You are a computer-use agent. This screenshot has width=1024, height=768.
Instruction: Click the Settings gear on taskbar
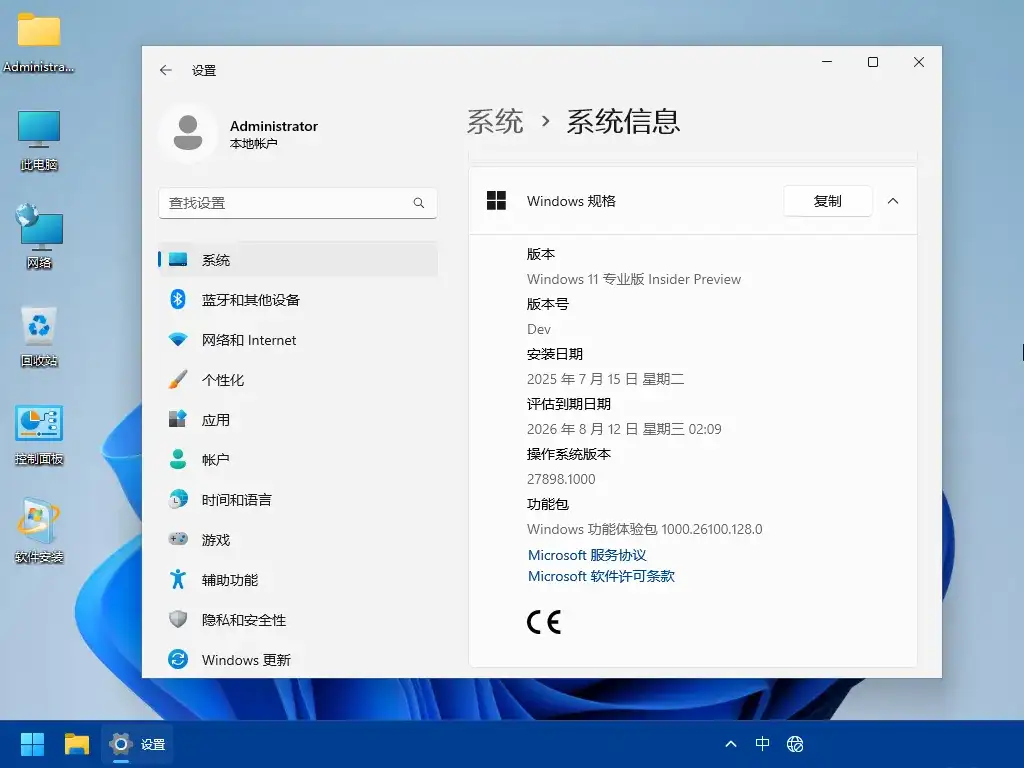121,744
